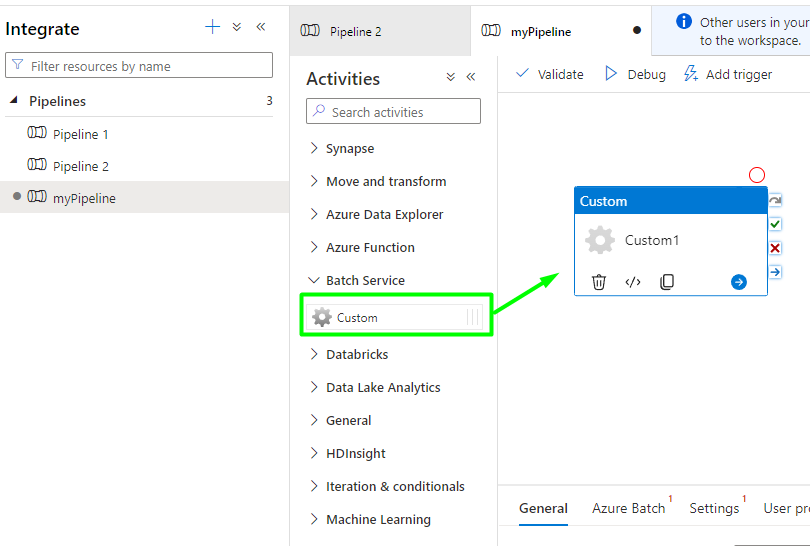Select the Custom1 activity node on canvas
Screen dimensions: 810x546
(671, 241)
